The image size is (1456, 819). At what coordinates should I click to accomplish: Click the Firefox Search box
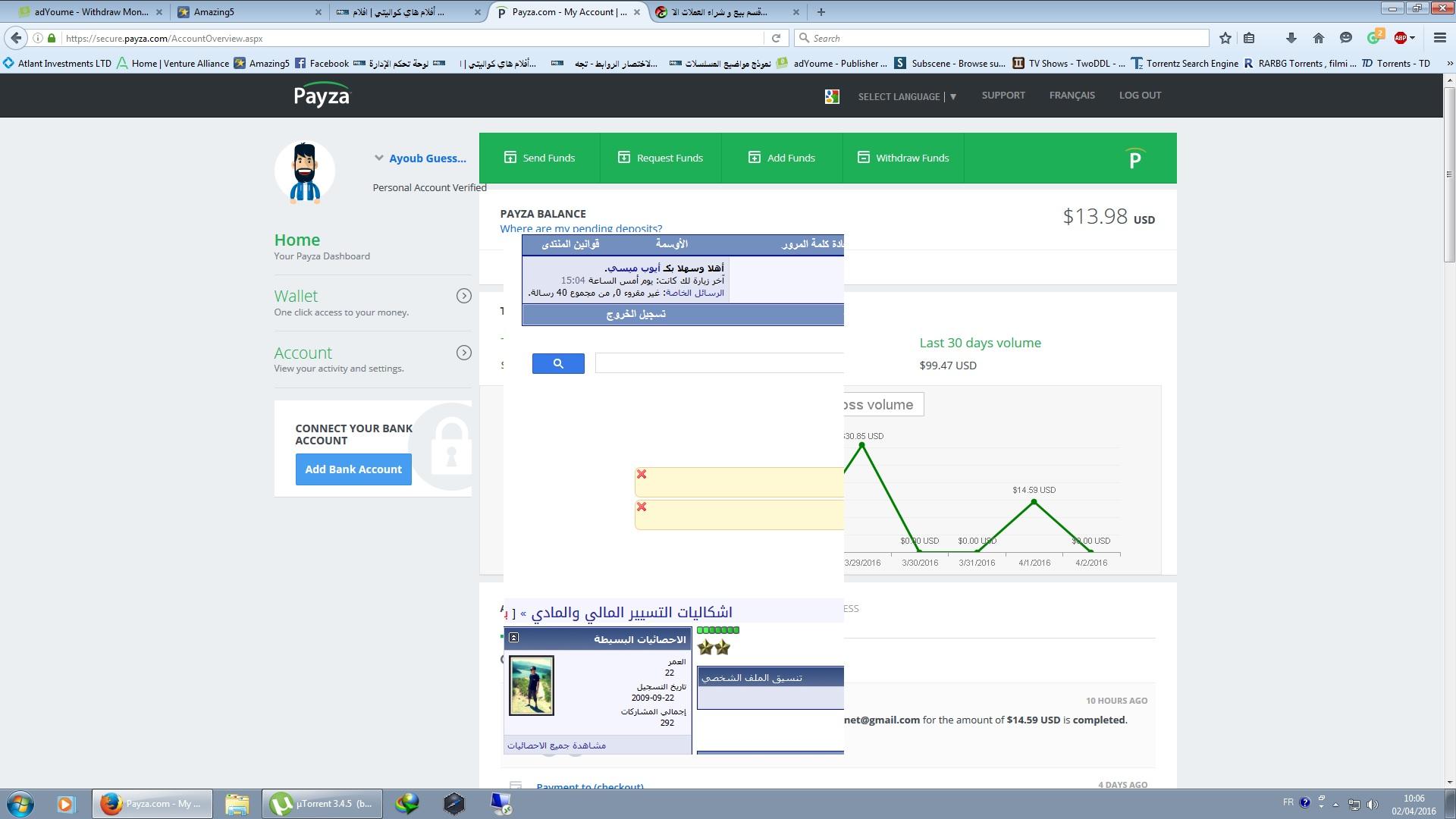[x=1001, y=38]
